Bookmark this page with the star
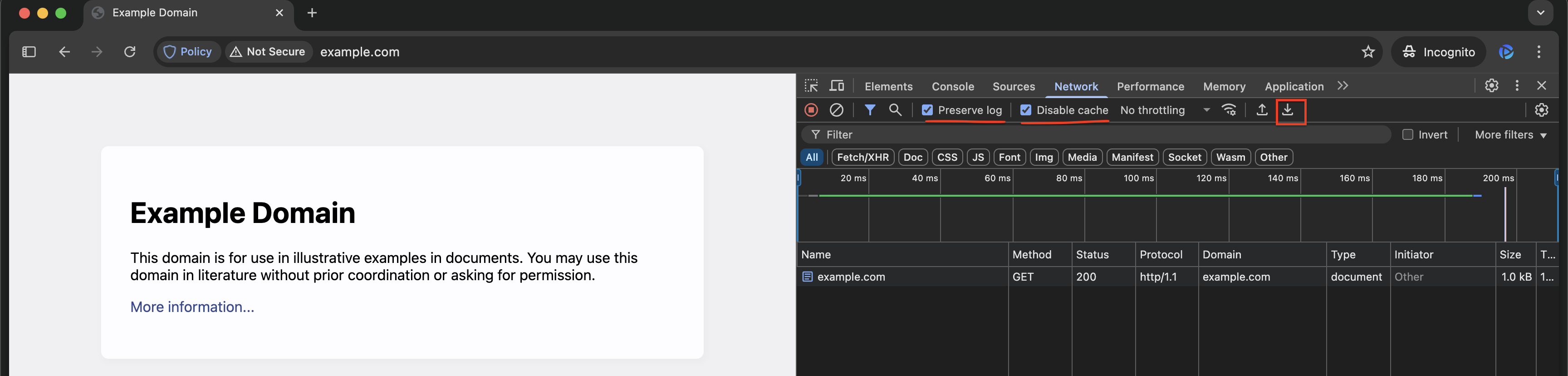 [1368, 52]
